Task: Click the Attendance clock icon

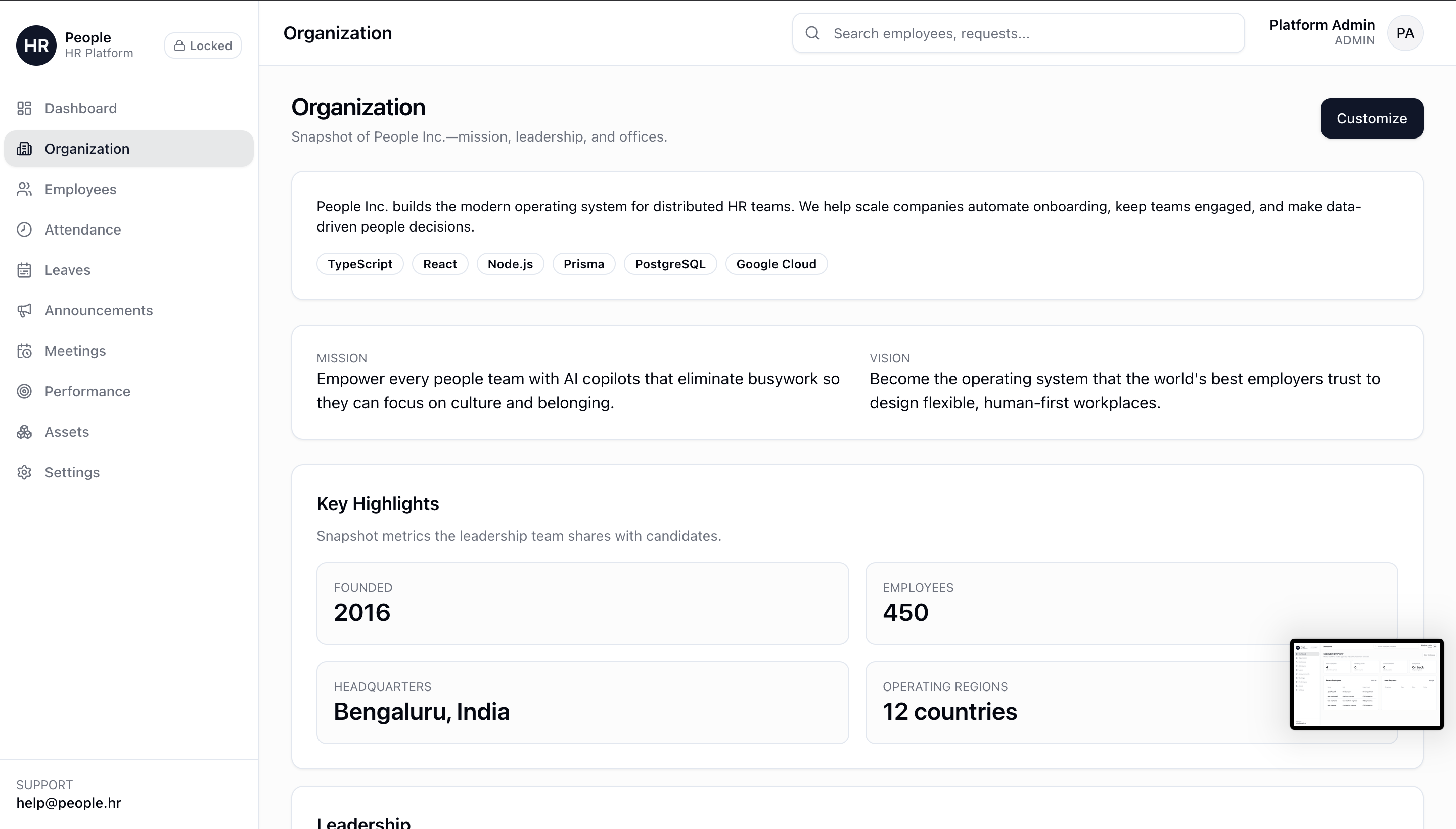Action: tap(24, 229)
